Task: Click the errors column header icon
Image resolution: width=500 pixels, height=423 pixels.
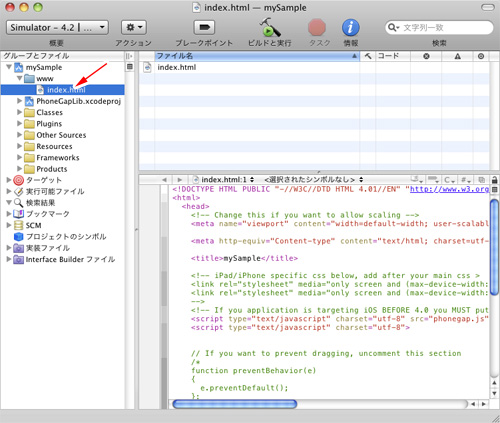Action: click(426, 56)
